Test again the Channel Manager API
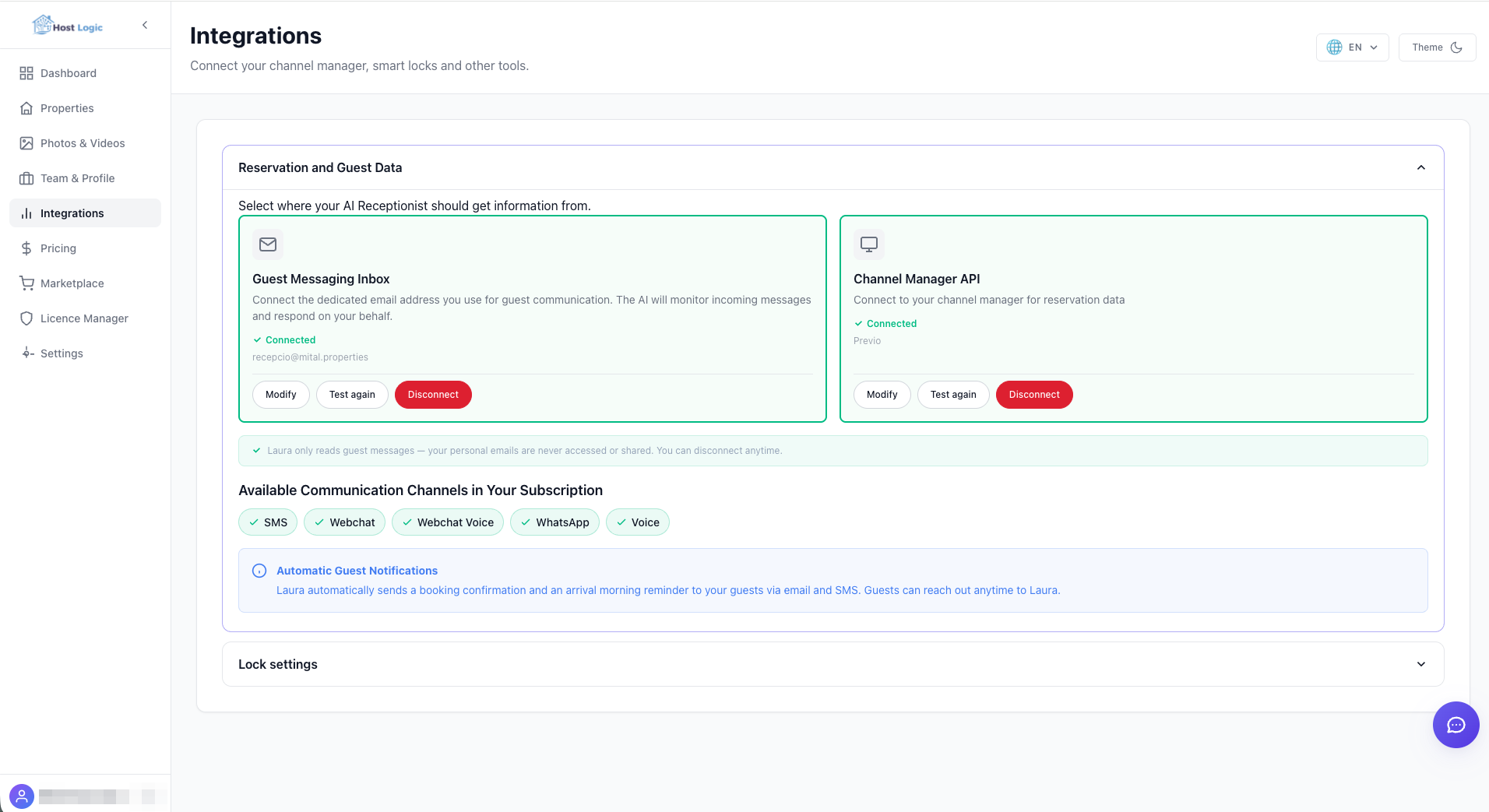 [953, 395]
